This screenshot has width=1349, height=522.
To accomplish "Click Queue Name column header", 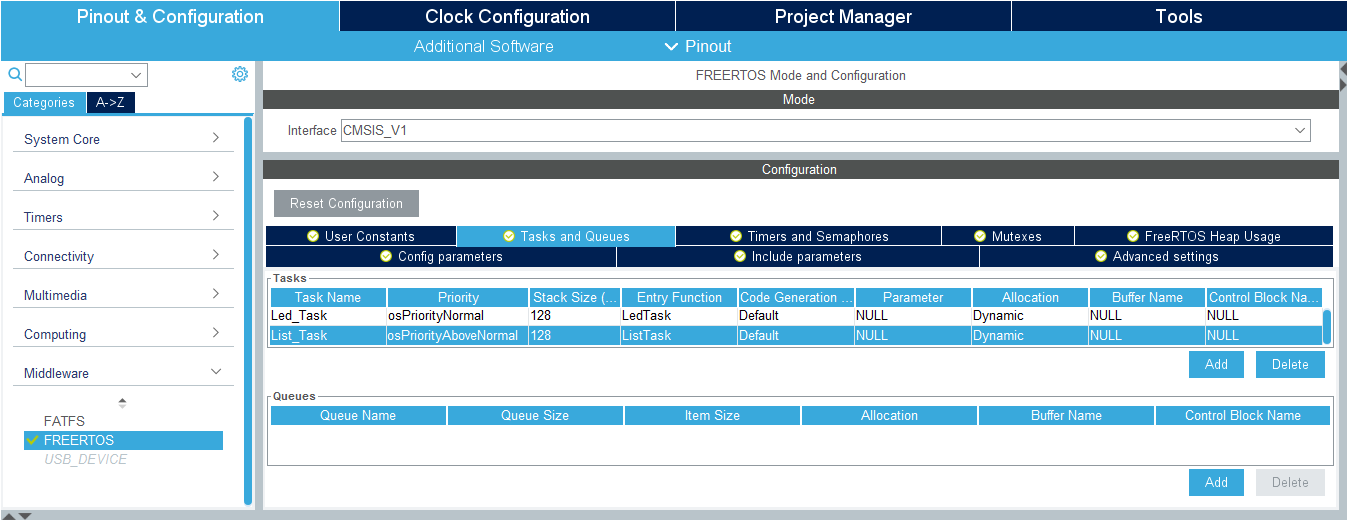I will click(358, 415).
